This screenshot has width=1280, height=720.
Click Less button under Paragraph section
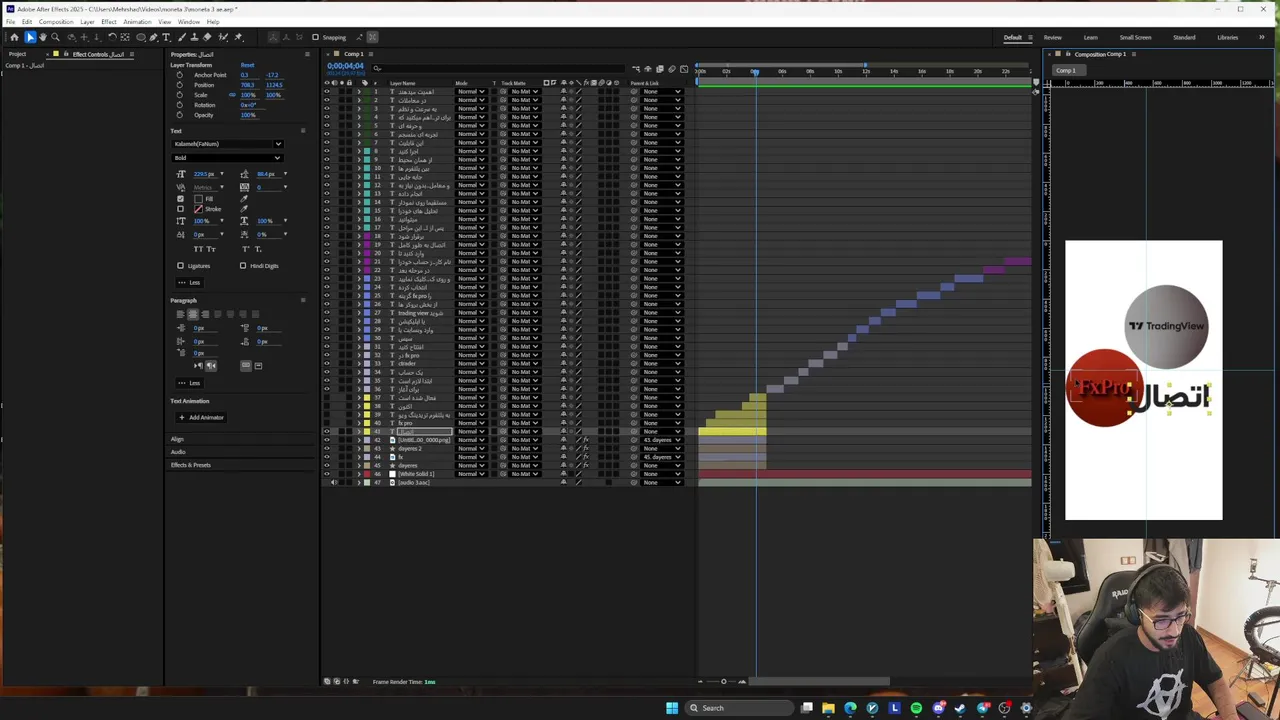[x=189, y=383]
